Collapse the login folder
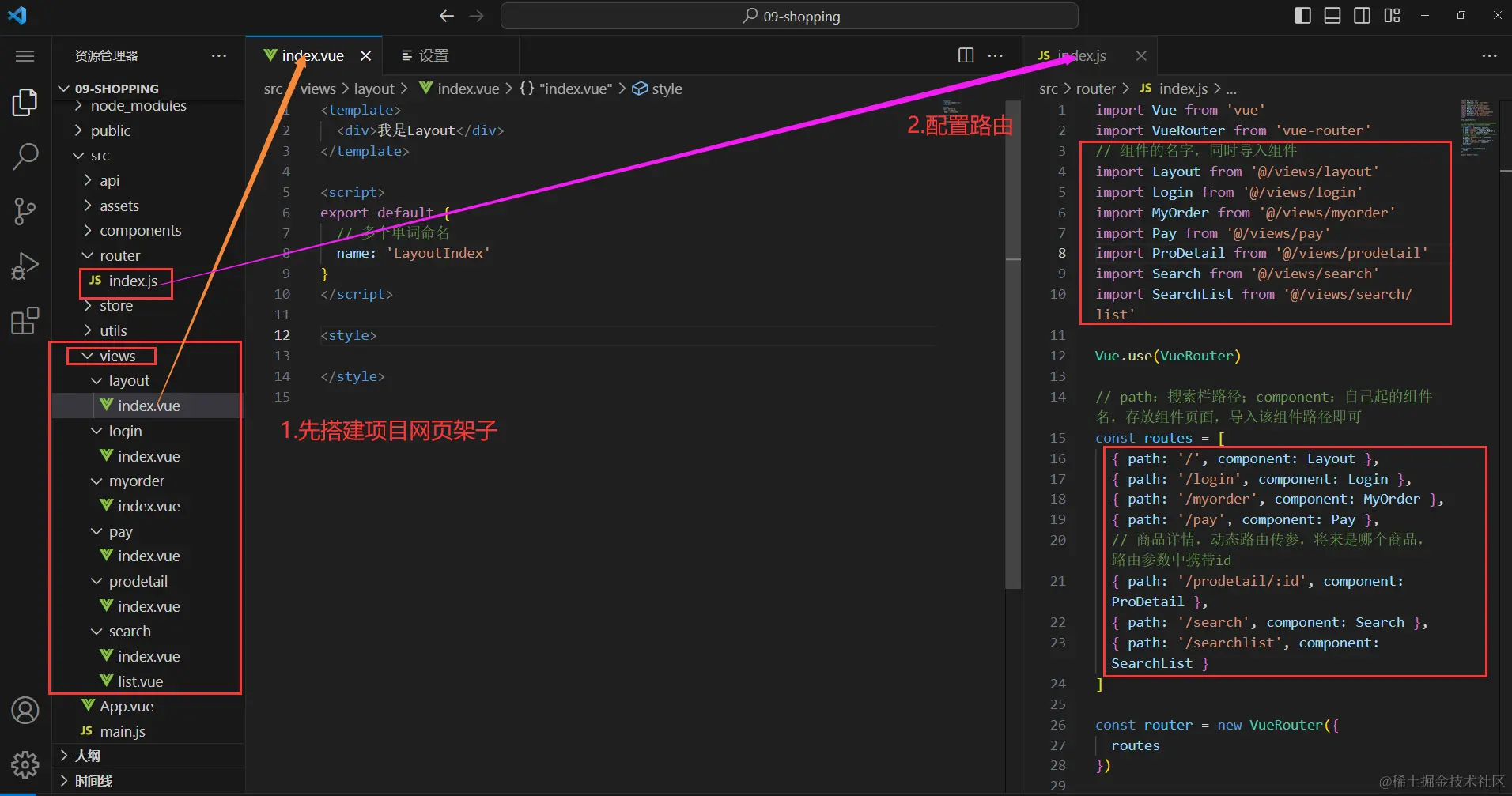This screenshot has width=1512, height=796. (x=125, y=432)
